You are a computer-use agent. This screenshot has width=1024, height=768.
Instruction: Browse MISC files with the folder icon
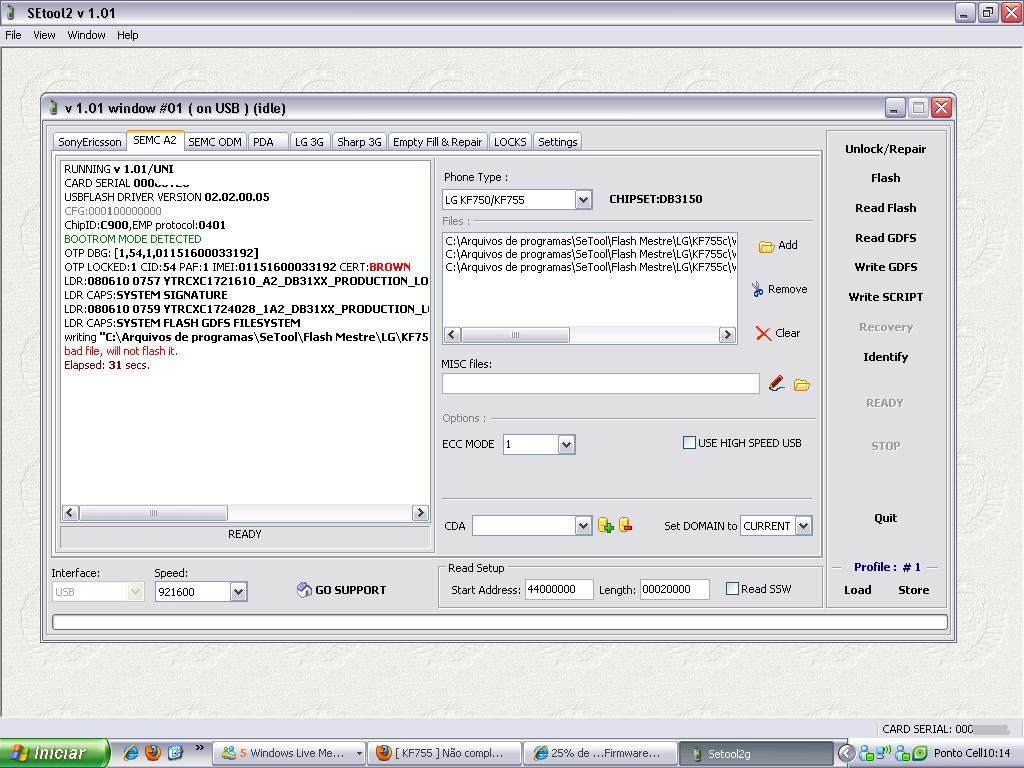[x=802, y=385]
